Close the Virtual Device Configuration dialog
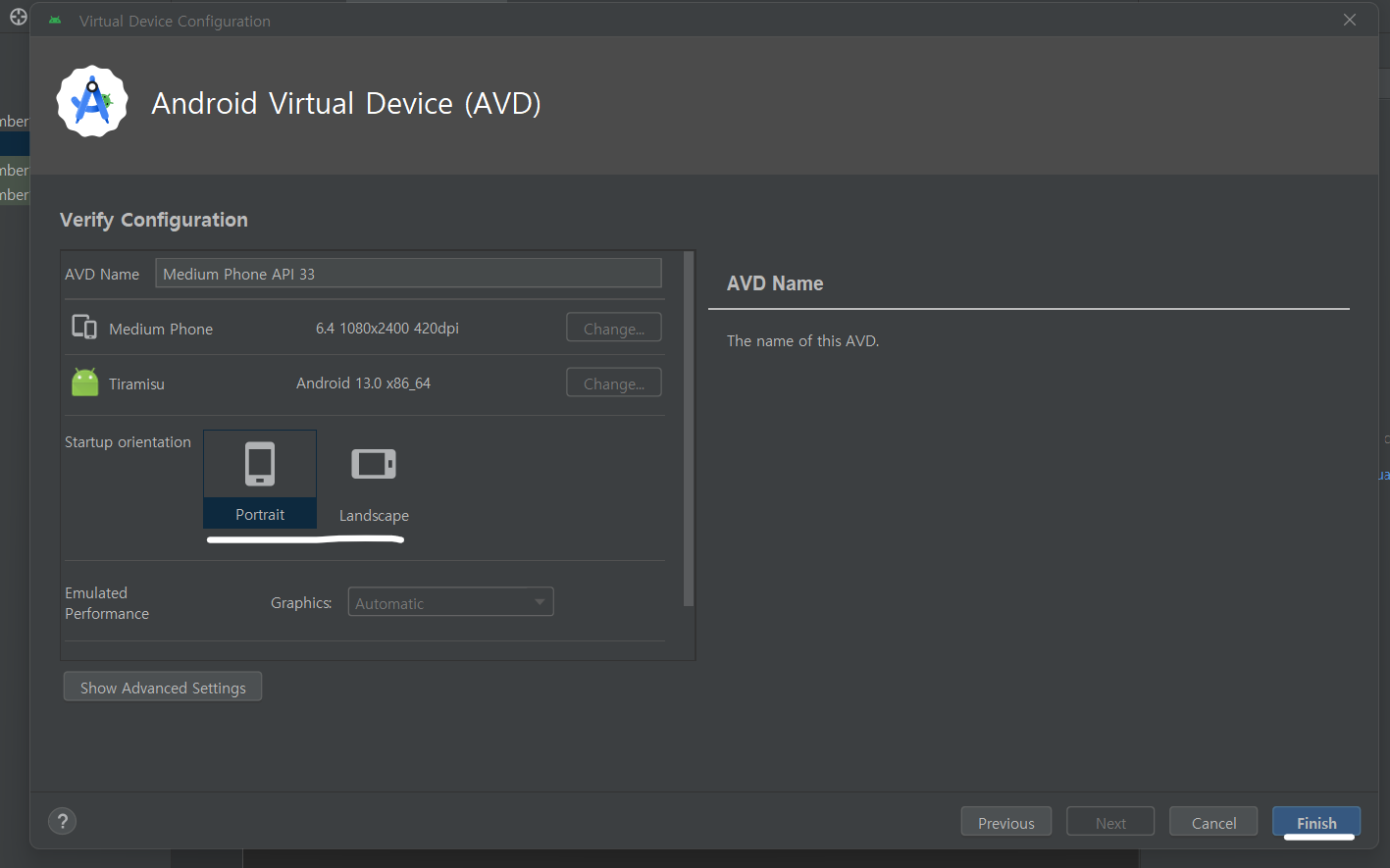1390x868 pixels. pos(1350,20)
